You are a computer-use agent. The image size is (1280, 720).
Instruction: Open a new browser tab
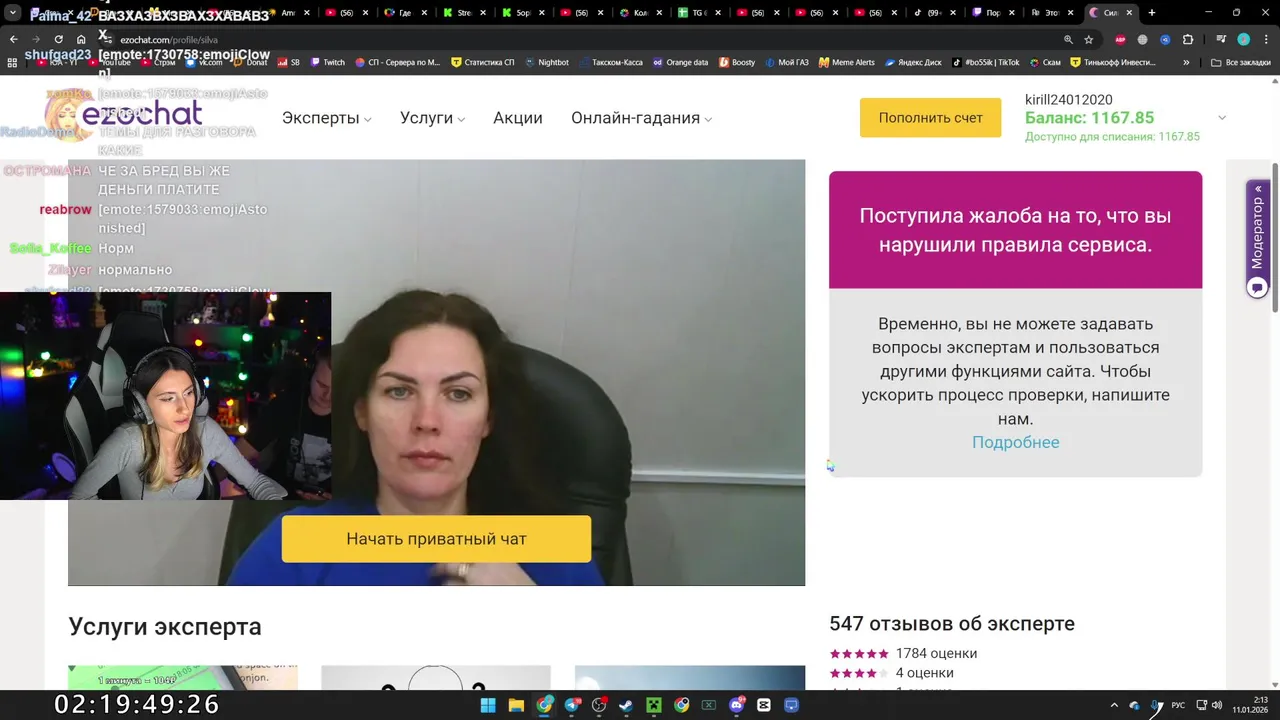1152,13
